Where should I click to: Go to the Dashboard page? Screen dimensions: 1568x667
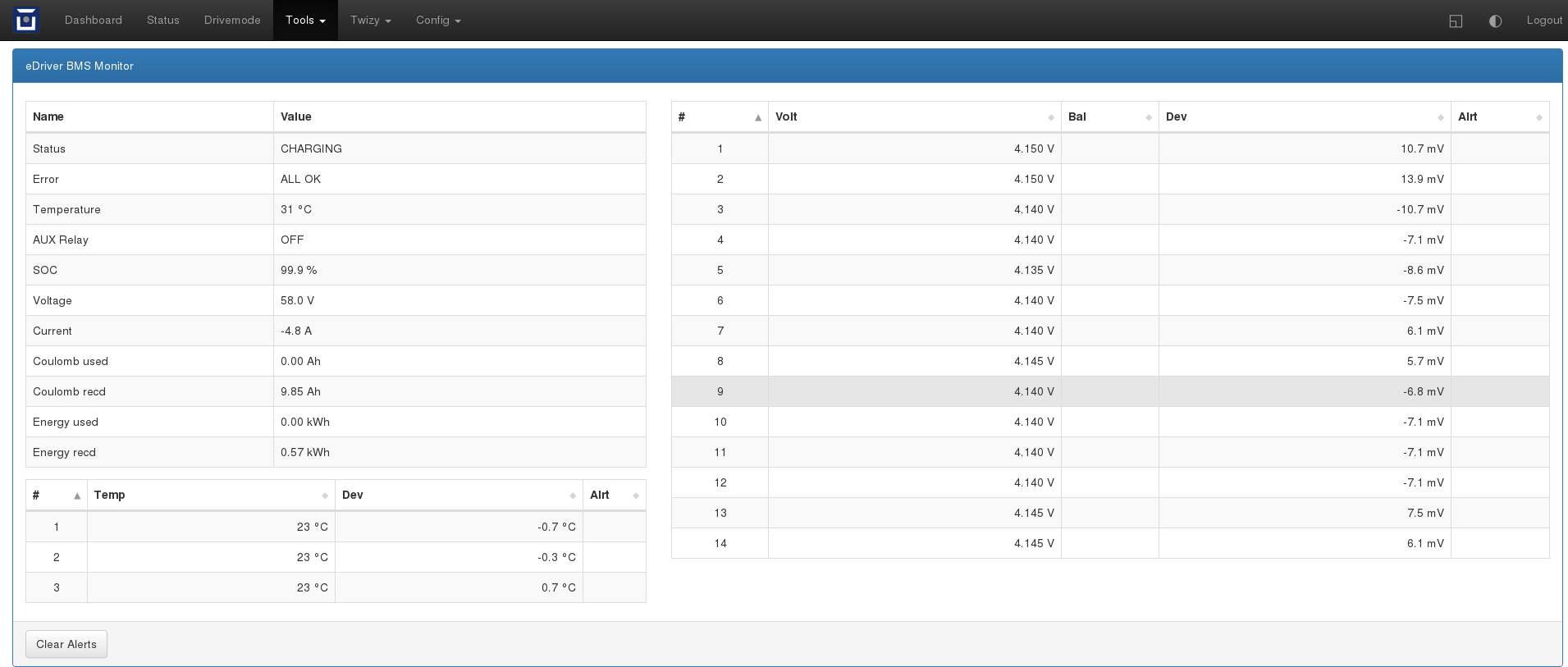click(x=94, y=21)
